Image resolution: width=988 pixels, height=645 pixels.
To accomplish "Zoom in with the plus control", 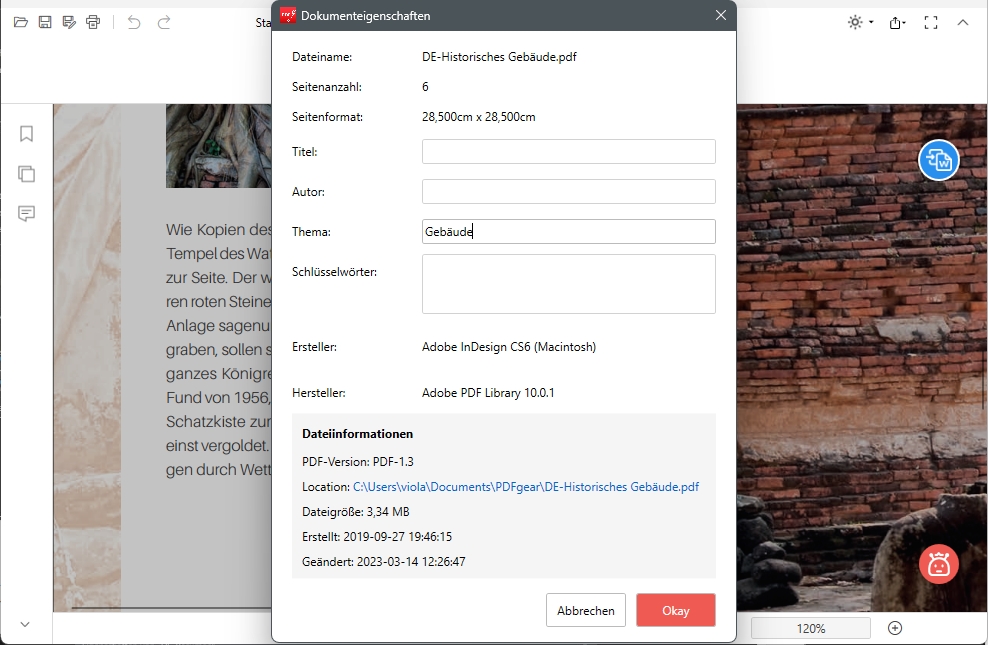I will [895, 628].
